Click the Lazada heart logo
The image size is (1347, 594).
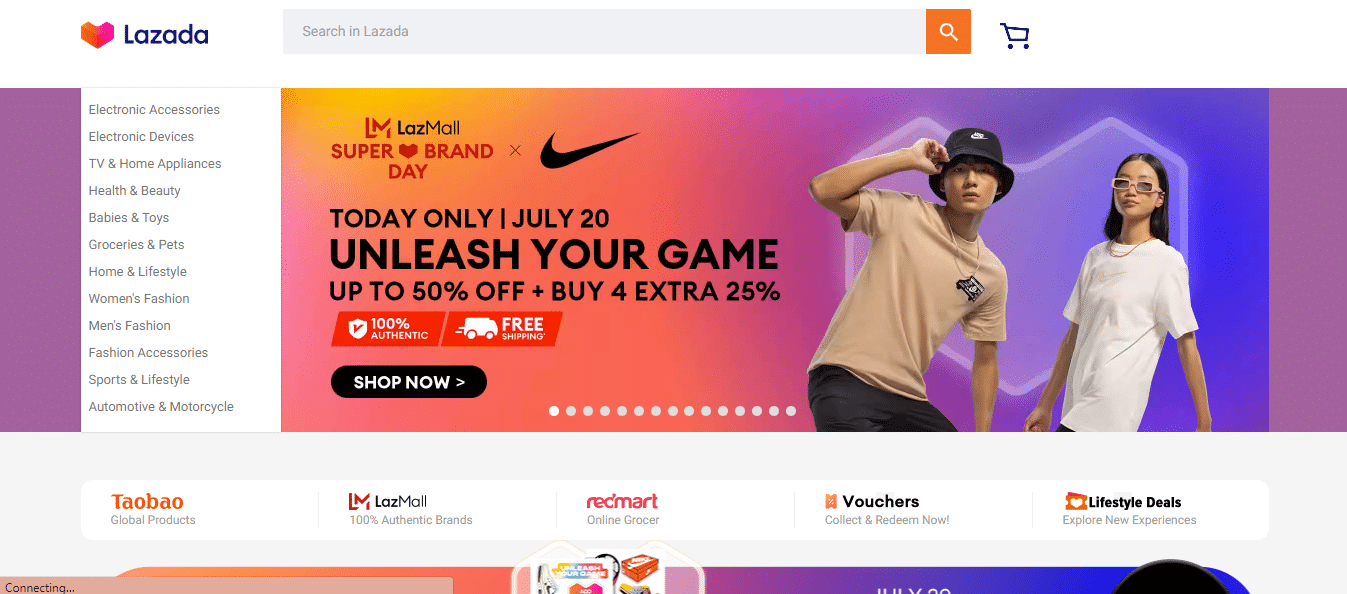(98, 35)
